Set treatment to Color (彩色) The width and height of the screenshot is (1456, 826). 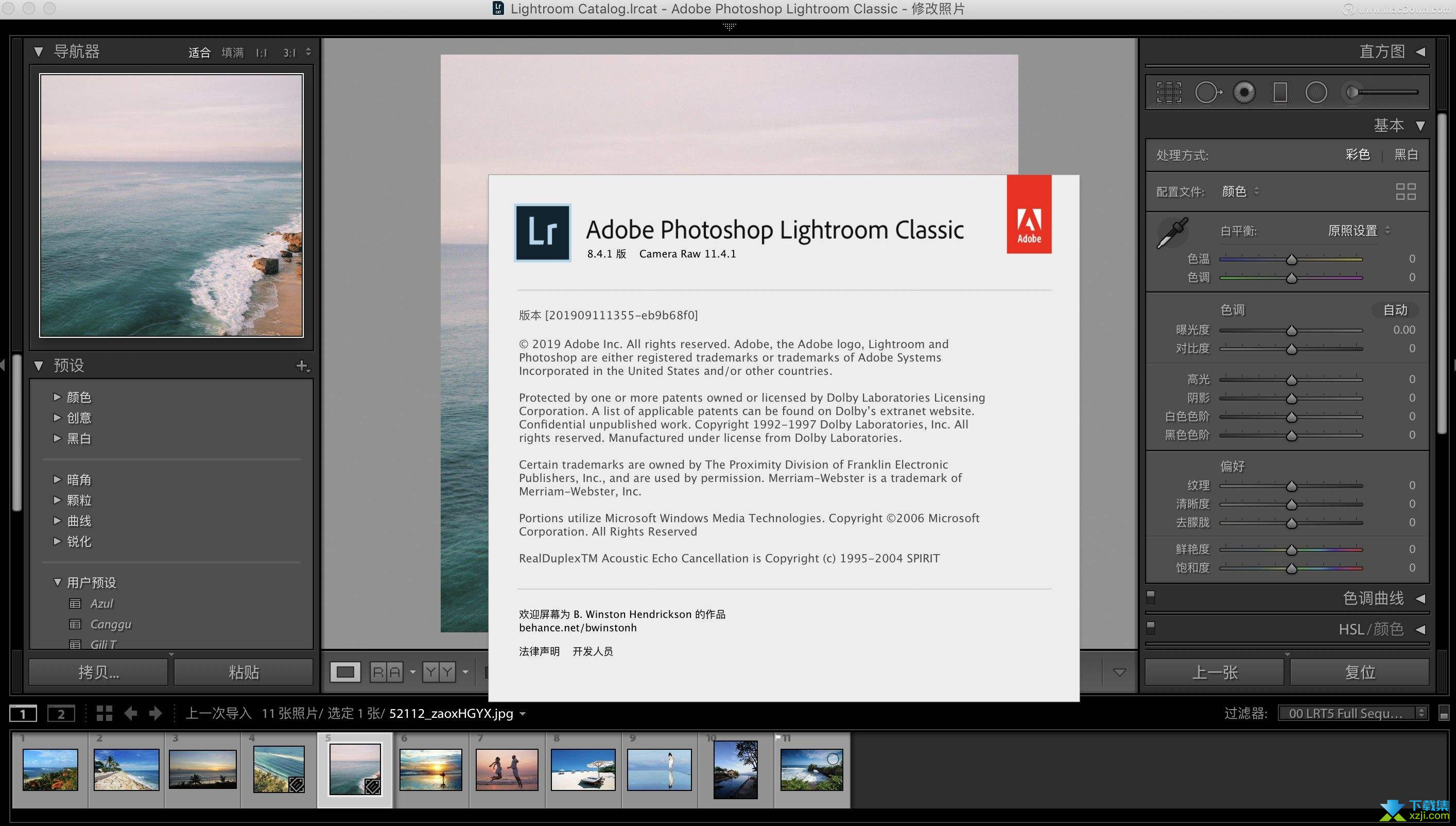(x=1357, y=154)
